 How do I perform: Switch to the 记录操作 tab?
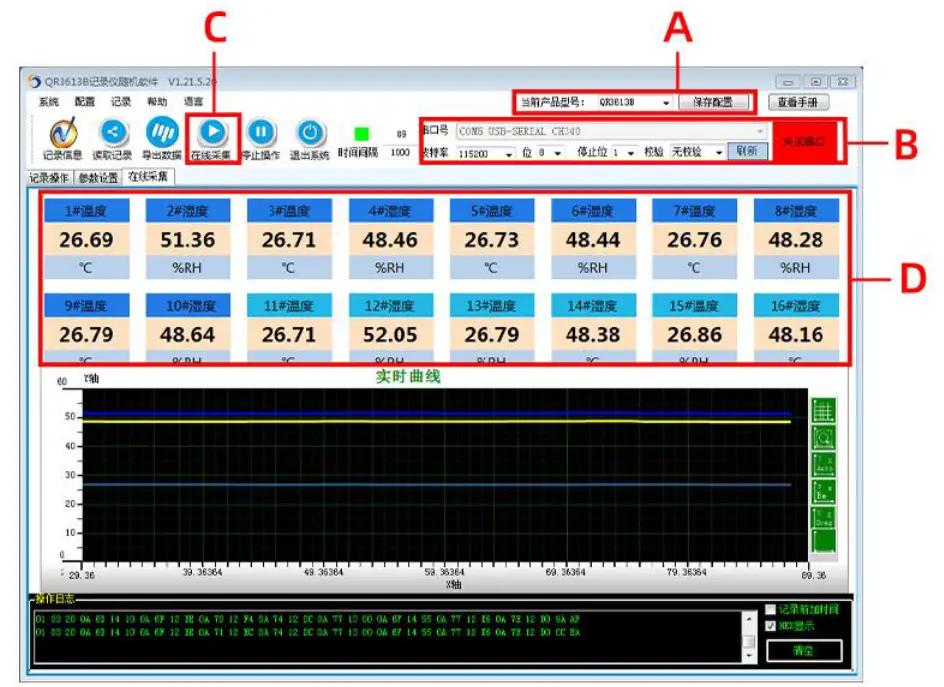(x=49, y=178)
